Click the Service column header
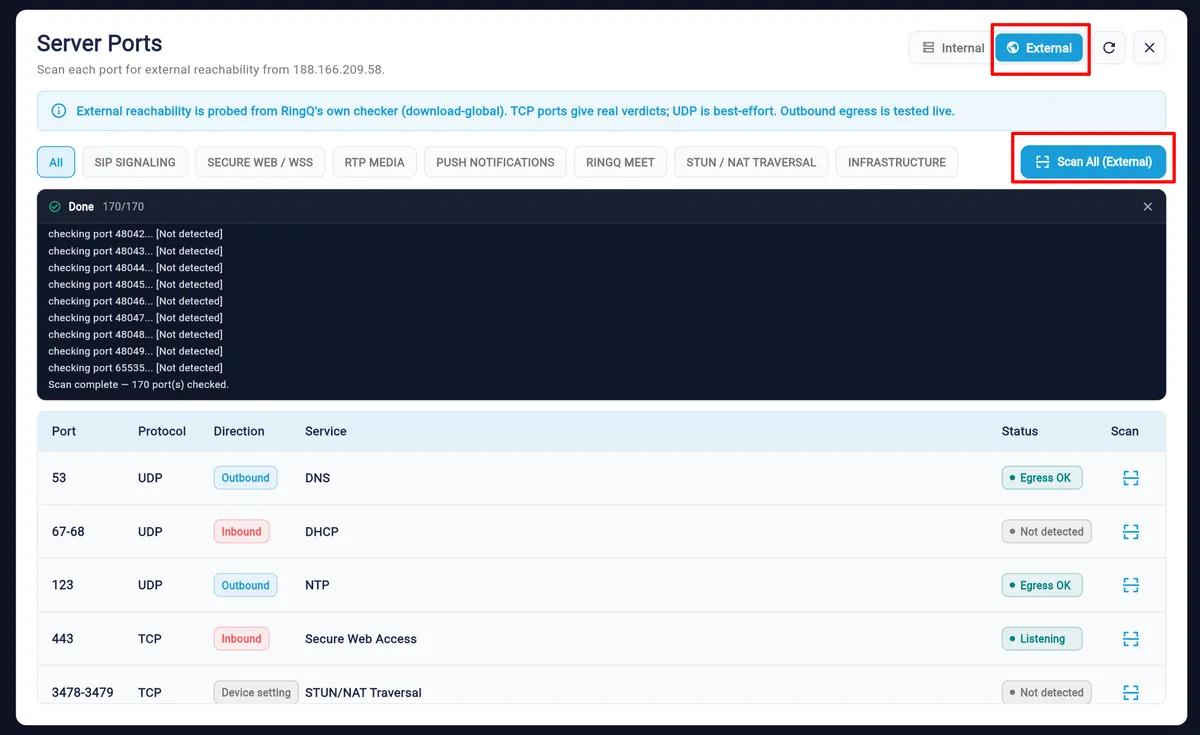The image size is (1200, 735). [326, 431]
